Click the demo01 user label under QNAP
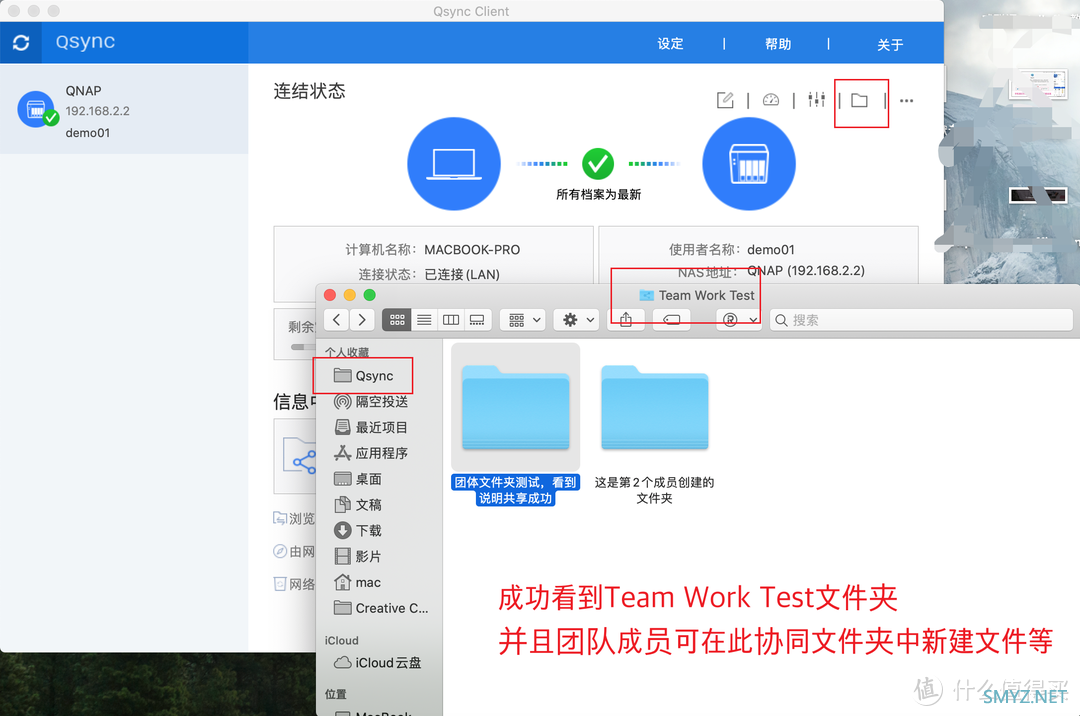Screen dimensions: 1080x716 coord(87,133)
